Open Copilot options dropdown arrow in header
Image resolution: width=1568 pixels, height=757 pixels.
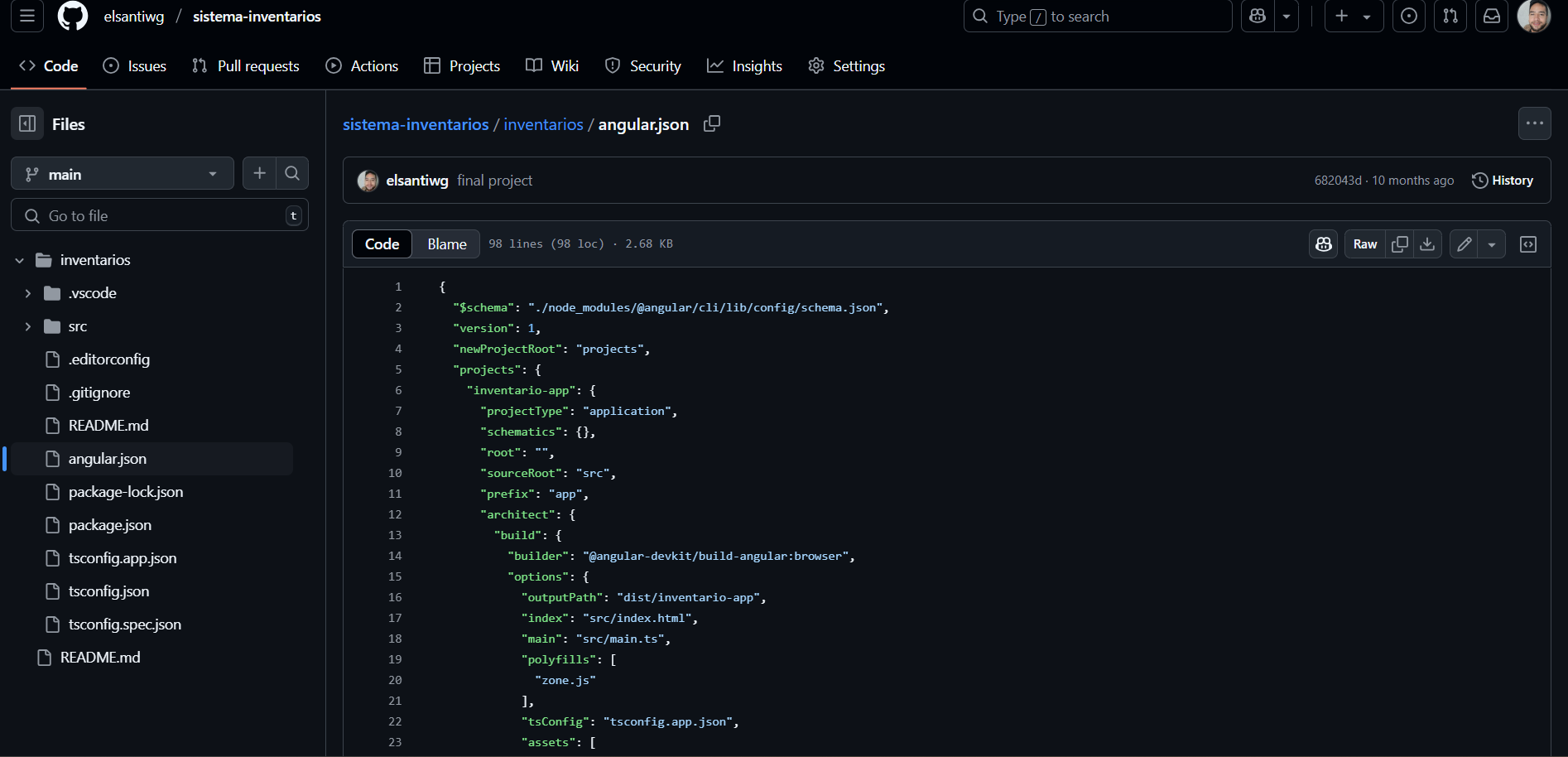(x=1287, y=17)
